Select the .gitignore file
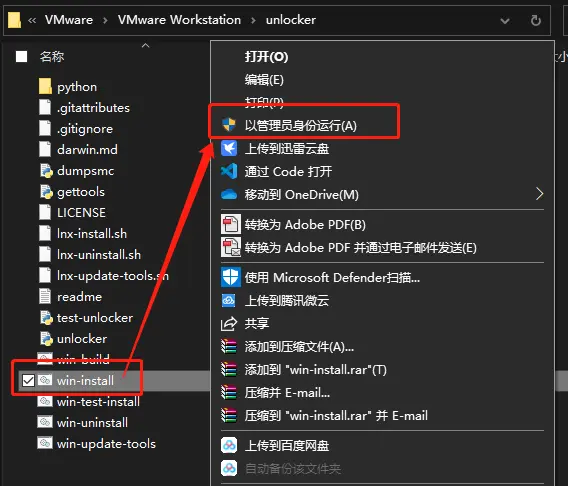568x486 pixels. click(85, 129)
